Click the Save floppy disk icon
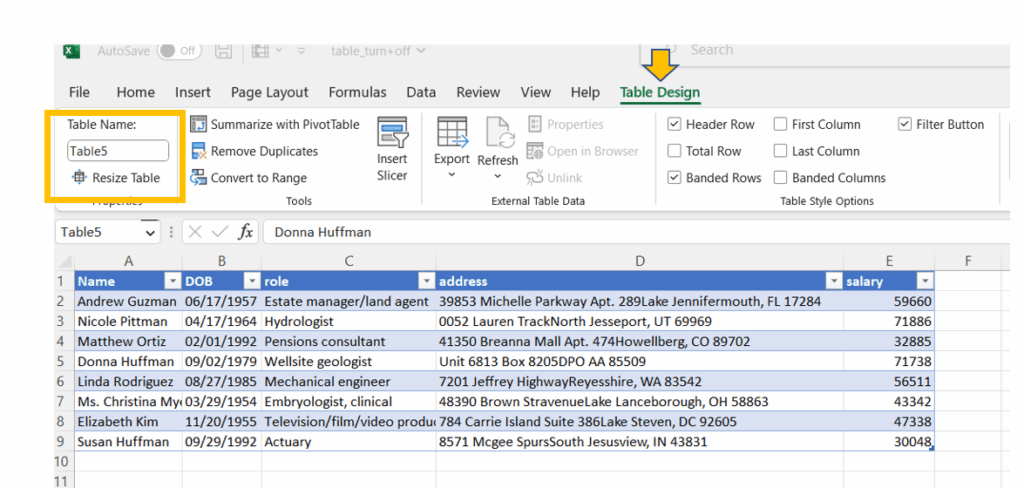The image size is (1024, 488). pyautogui.click(x=223, y=51)
